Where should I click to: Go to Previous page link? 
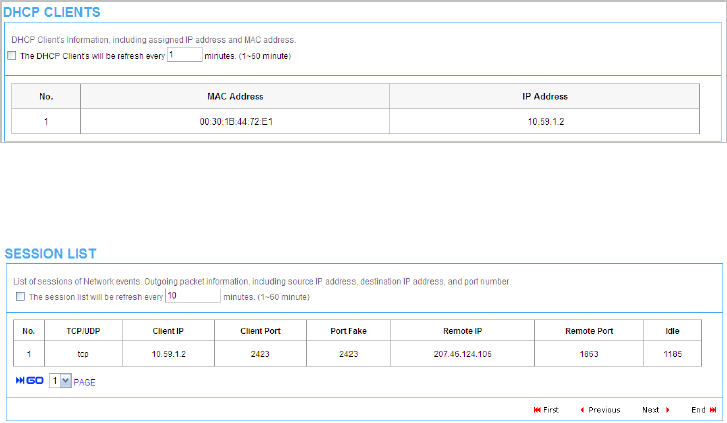(604, 410)
